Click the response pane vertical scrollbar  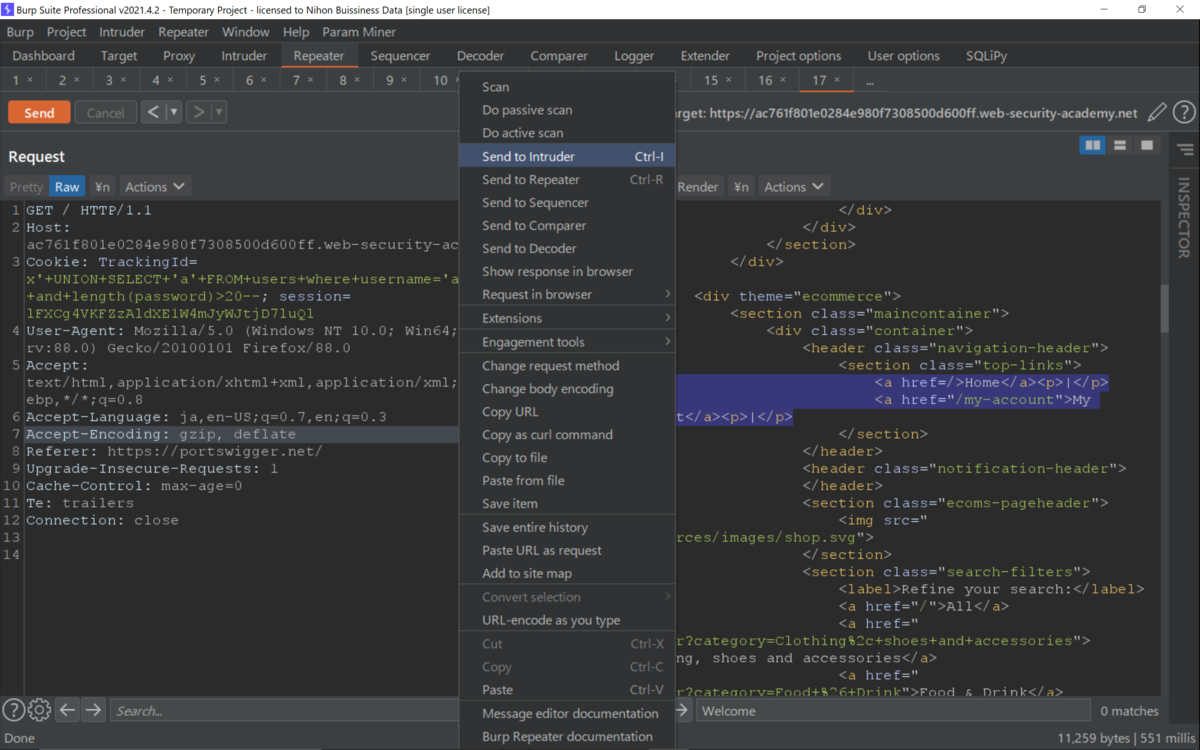(1164, 307)
